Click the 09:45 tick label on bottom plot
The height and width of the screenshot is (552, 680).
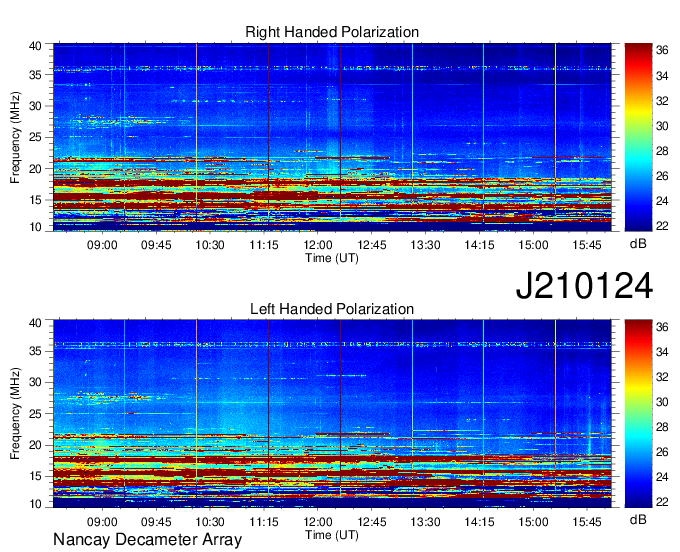[156, 522]
